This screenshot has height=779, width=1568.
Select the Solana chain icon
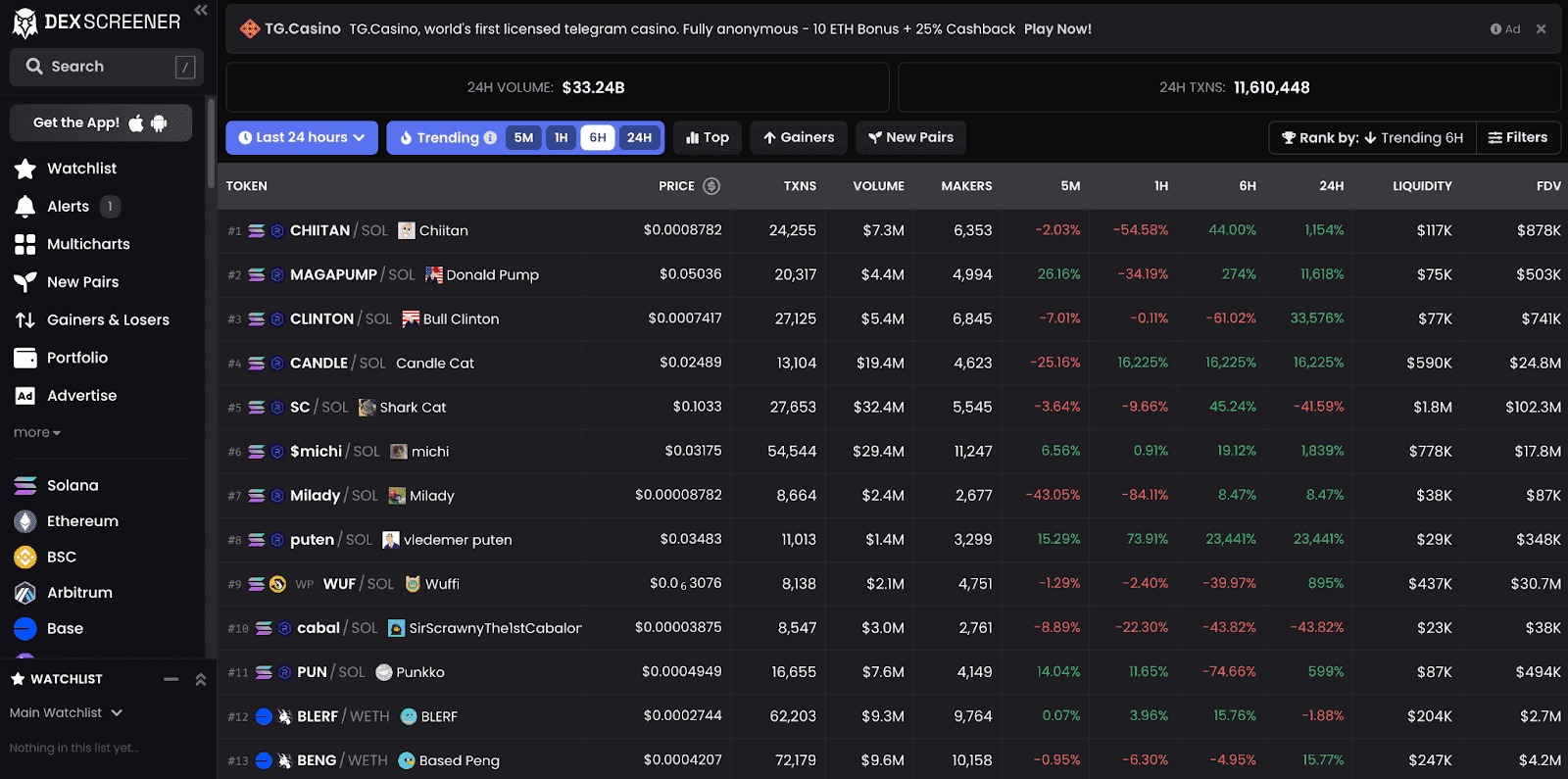coord(25,485)
